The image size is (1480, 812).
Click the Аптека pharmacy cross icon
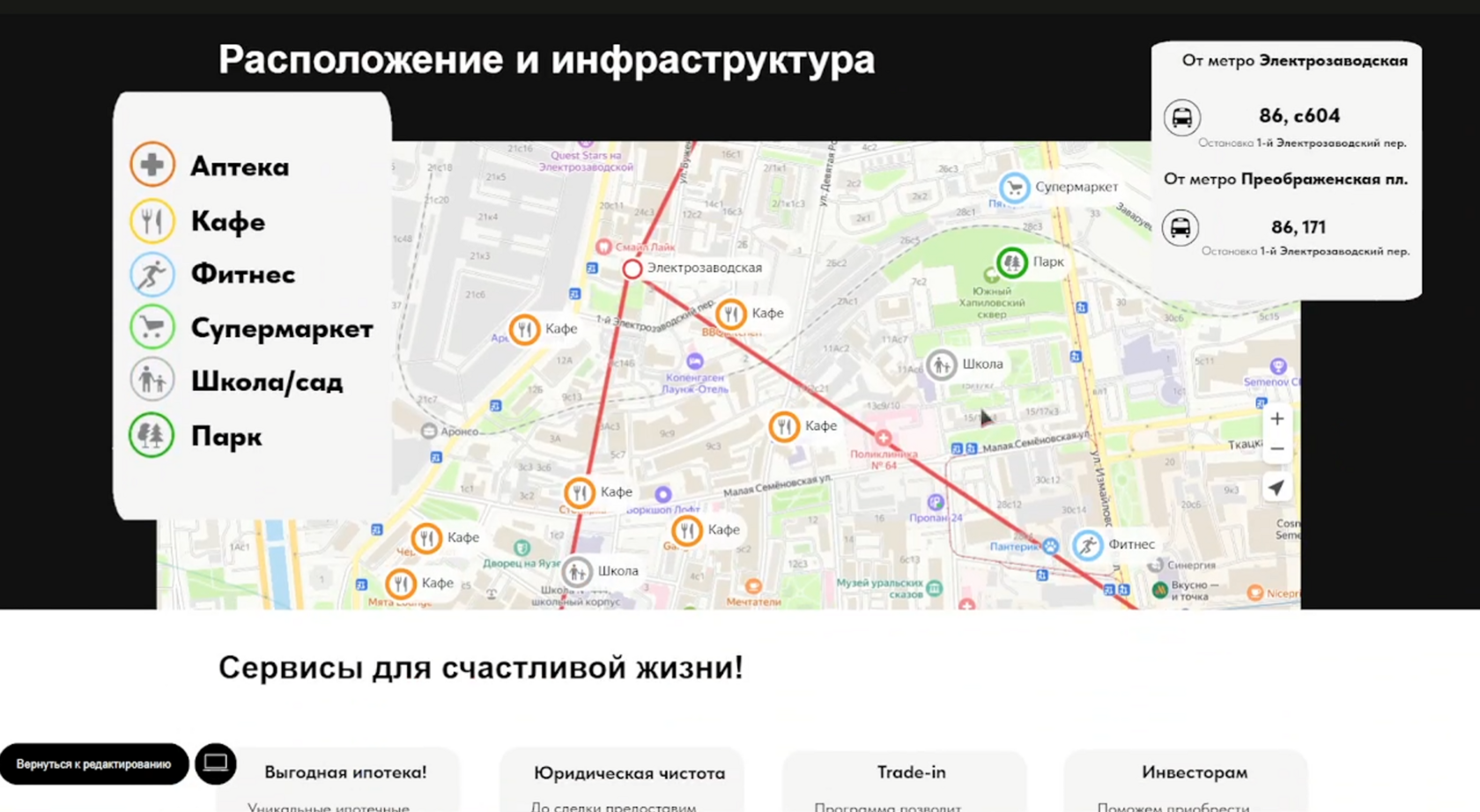[152, 165]
